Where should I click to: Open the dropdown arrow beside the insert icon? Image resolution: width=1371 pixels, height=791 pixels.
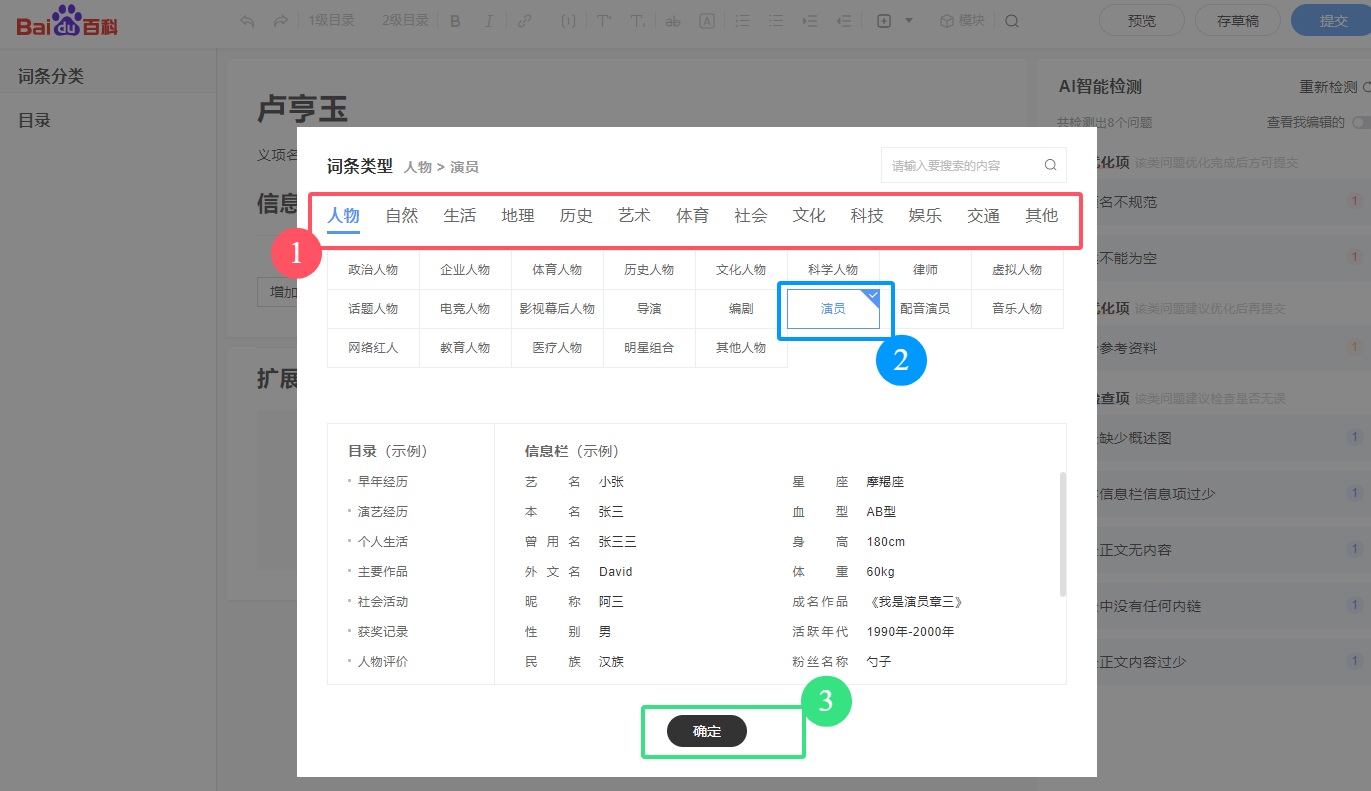pos(909,21)
